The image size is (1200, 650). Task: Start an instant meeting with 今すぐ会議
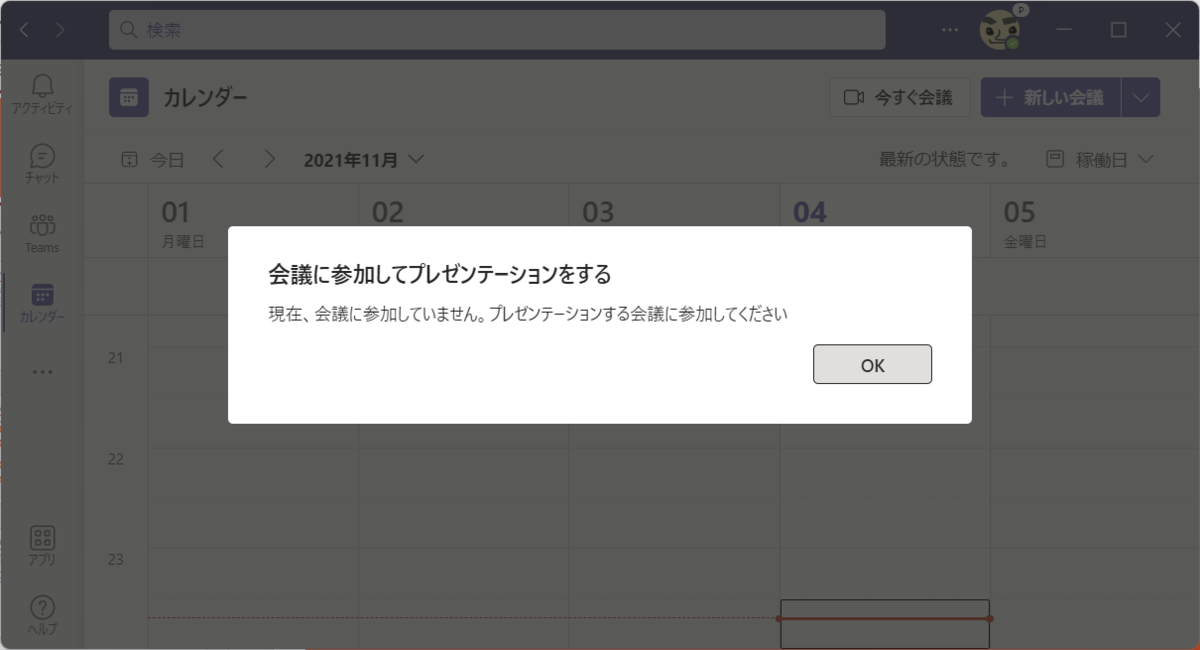coord(898,97)
